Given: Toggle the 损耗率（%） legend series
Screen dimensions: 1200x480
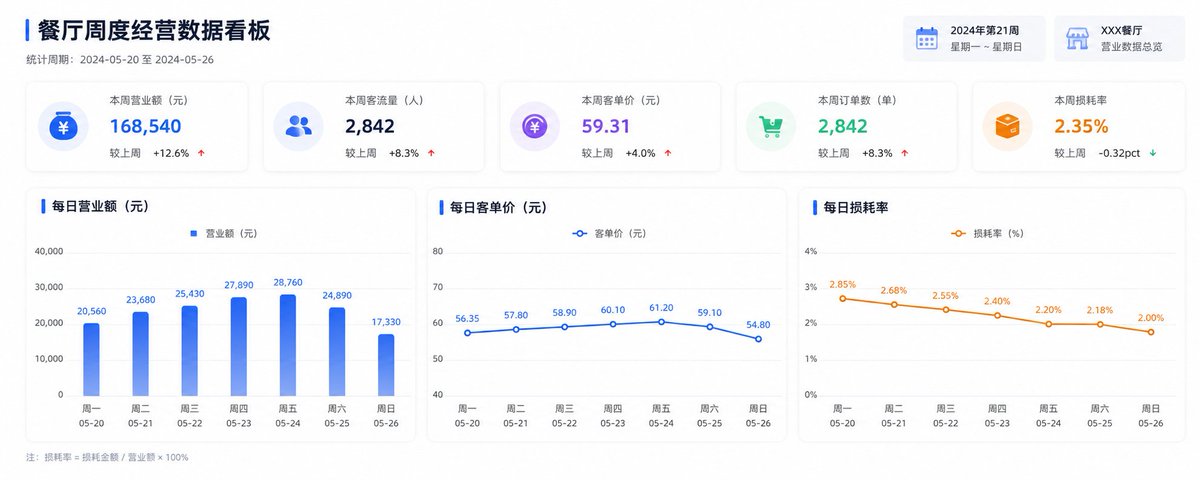Looking at the screenshot, I should (x=986, y=233).
